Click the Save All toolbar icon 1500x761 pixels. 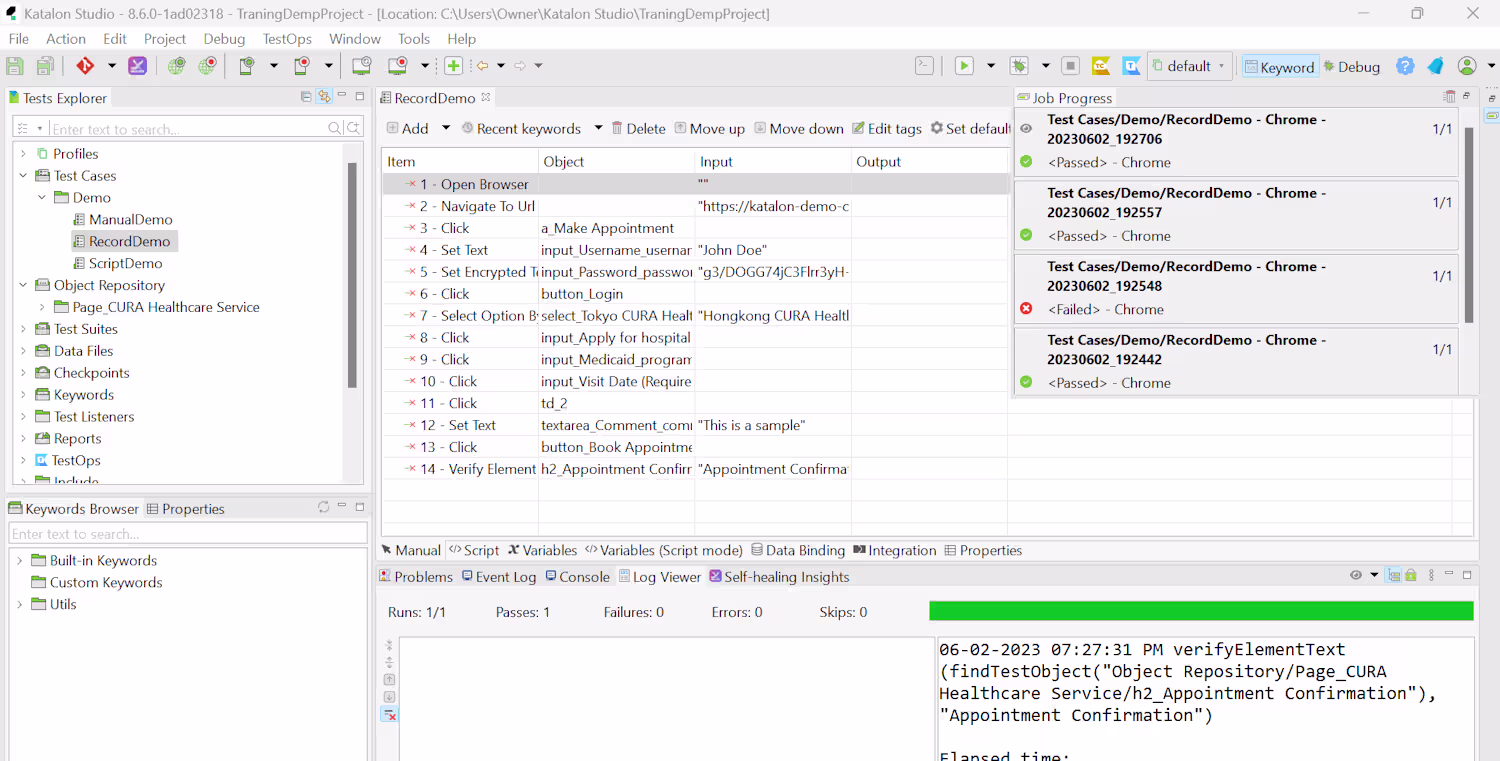point(45,66)
